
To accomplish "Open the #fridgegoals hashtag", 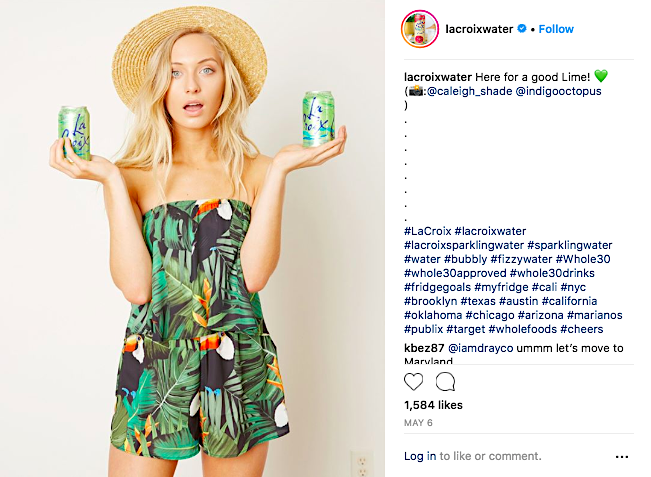I will tap(439, 287).
